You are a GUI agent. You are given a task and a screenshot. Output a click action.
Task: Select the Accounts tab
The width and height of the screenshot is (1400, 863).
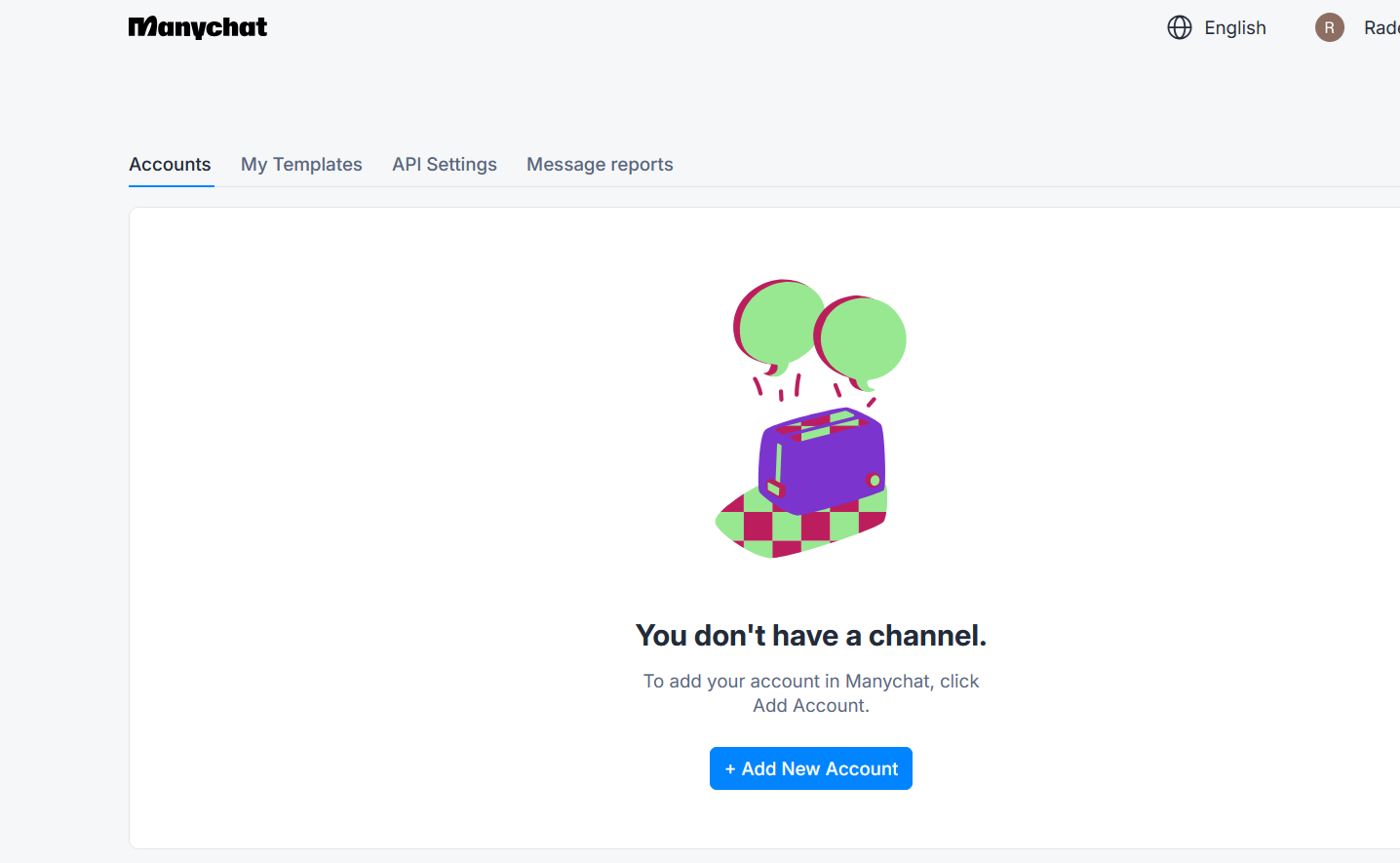(171, 165)
